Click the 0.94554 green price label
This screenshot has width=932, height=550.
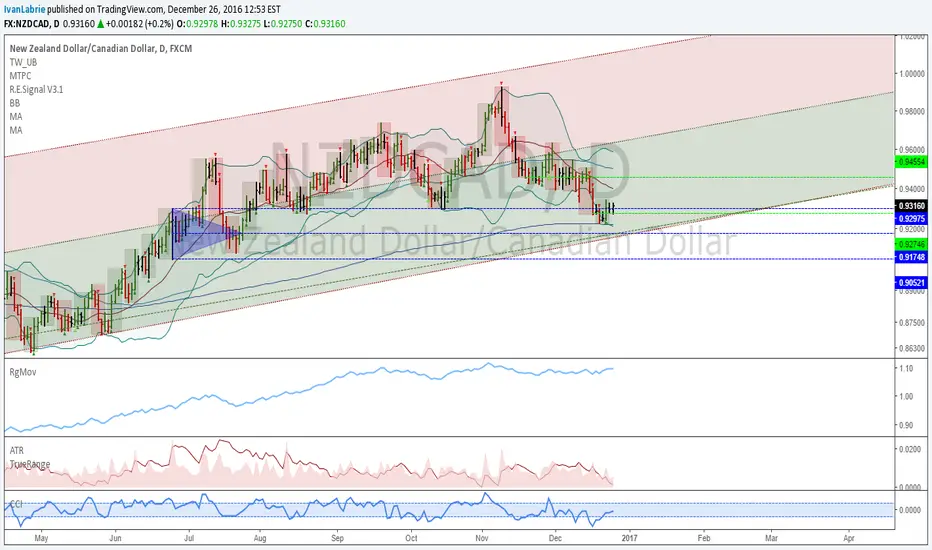point(911,162)
